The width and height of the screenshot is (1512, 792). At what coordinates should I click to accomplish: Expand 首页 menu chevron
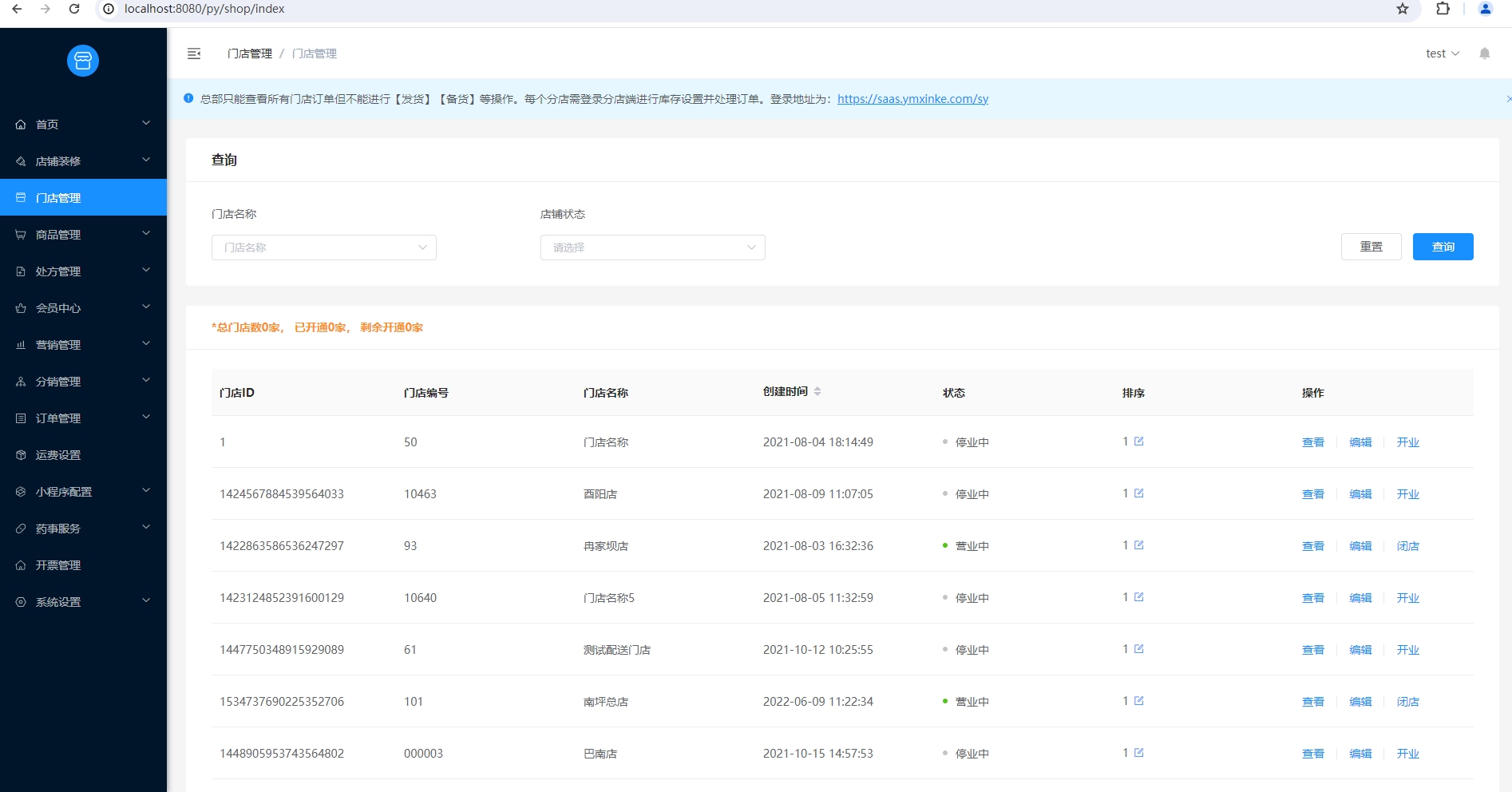click(x=146, y=123)
